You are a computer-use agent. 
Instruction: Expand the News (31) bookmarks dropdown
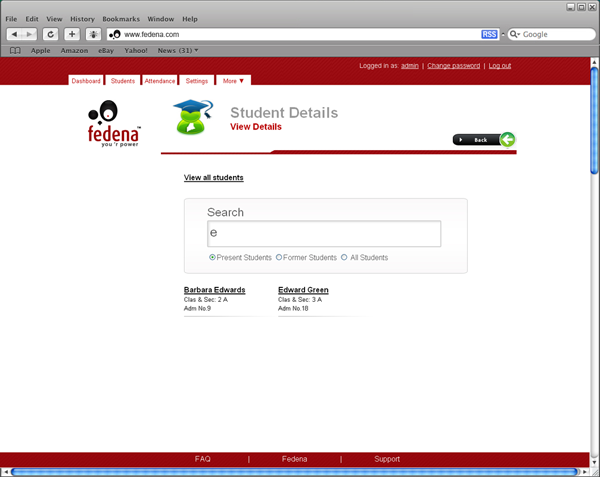pyautogui.click(x=178, y=50)
